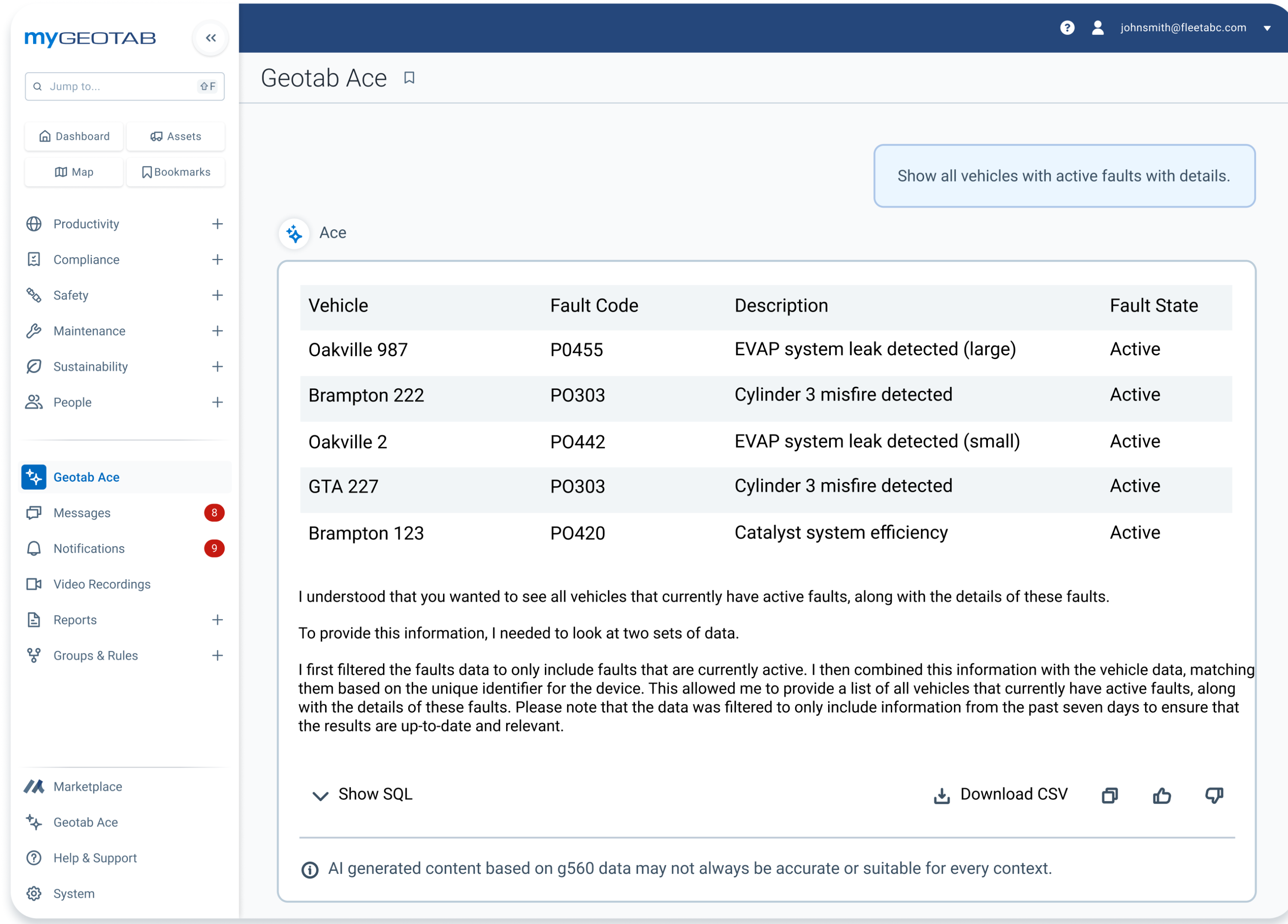Click the thumbs down feedback icon

click(1214, 795)
